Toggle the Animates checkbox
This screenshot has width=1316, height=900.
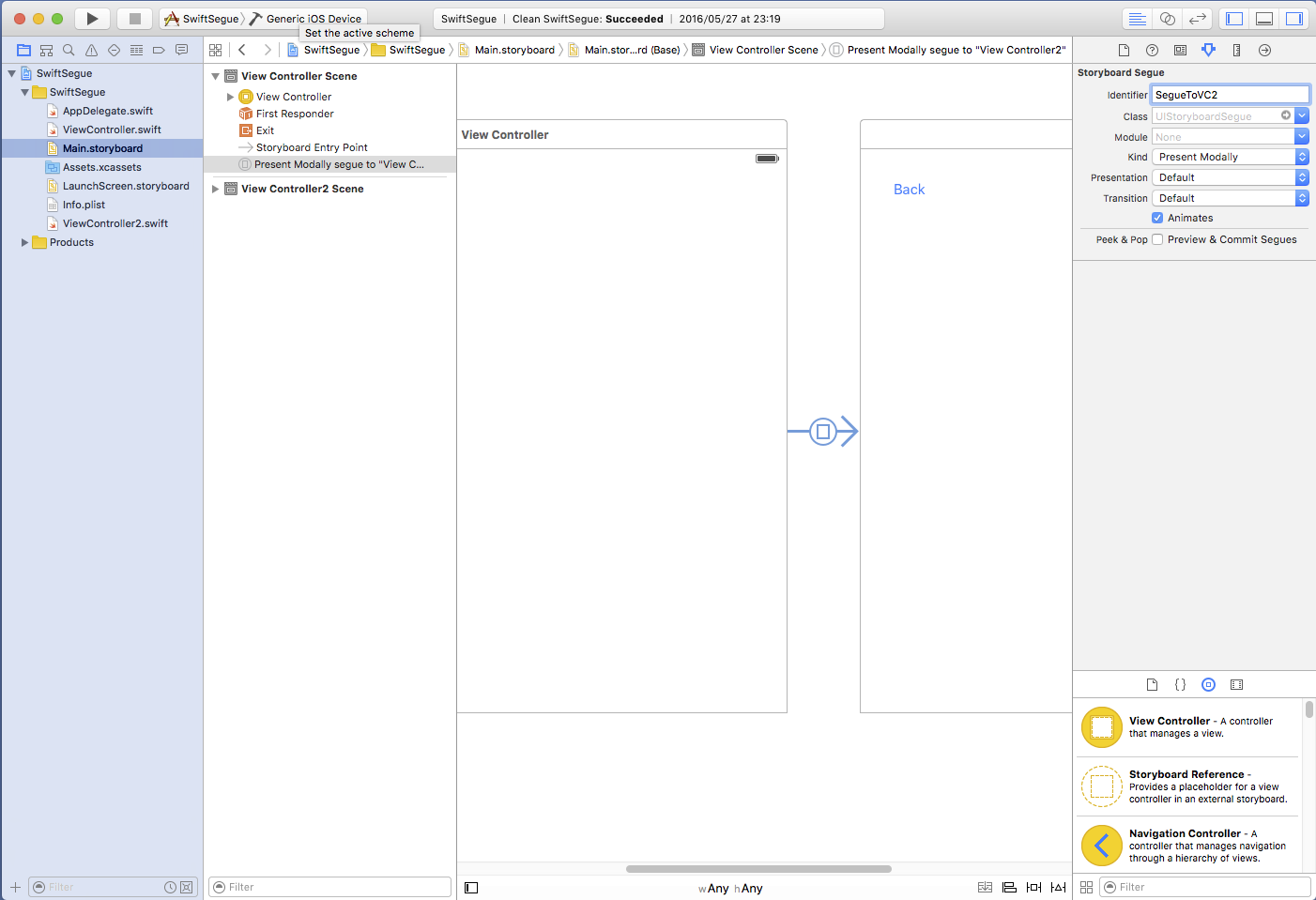[1157, 218]
